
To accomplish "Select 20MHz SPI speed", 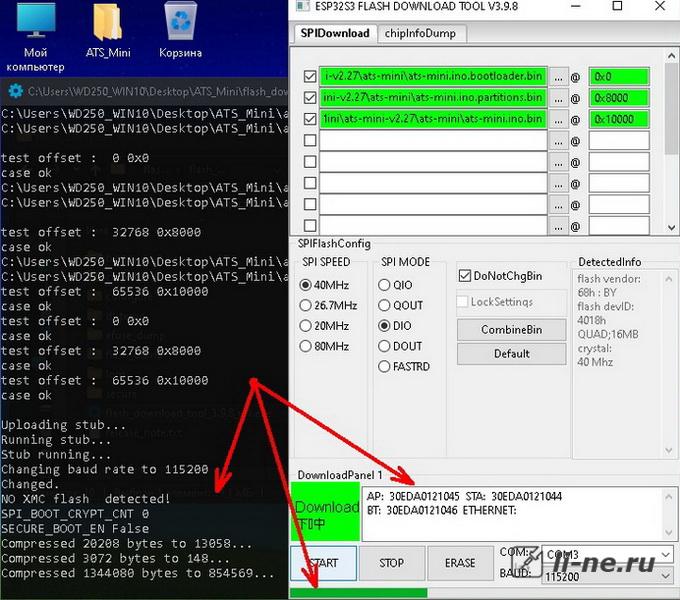I will [305, 326].
